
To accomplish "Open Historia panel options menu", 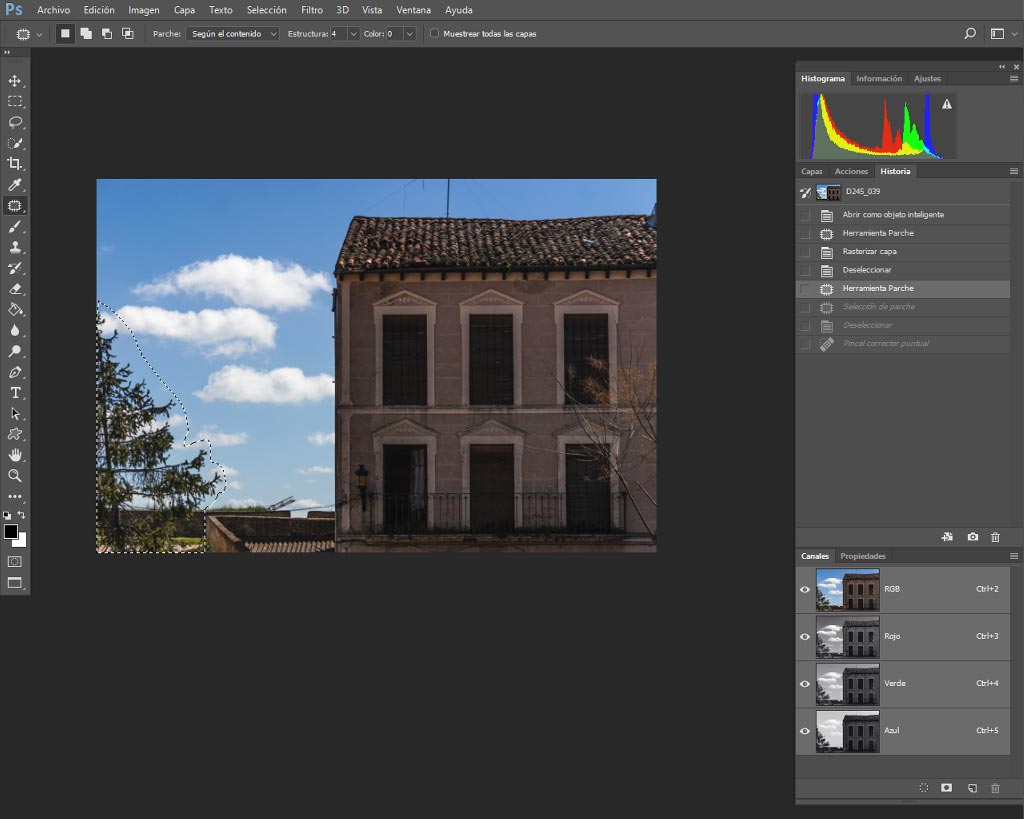I will [1014, 171].
